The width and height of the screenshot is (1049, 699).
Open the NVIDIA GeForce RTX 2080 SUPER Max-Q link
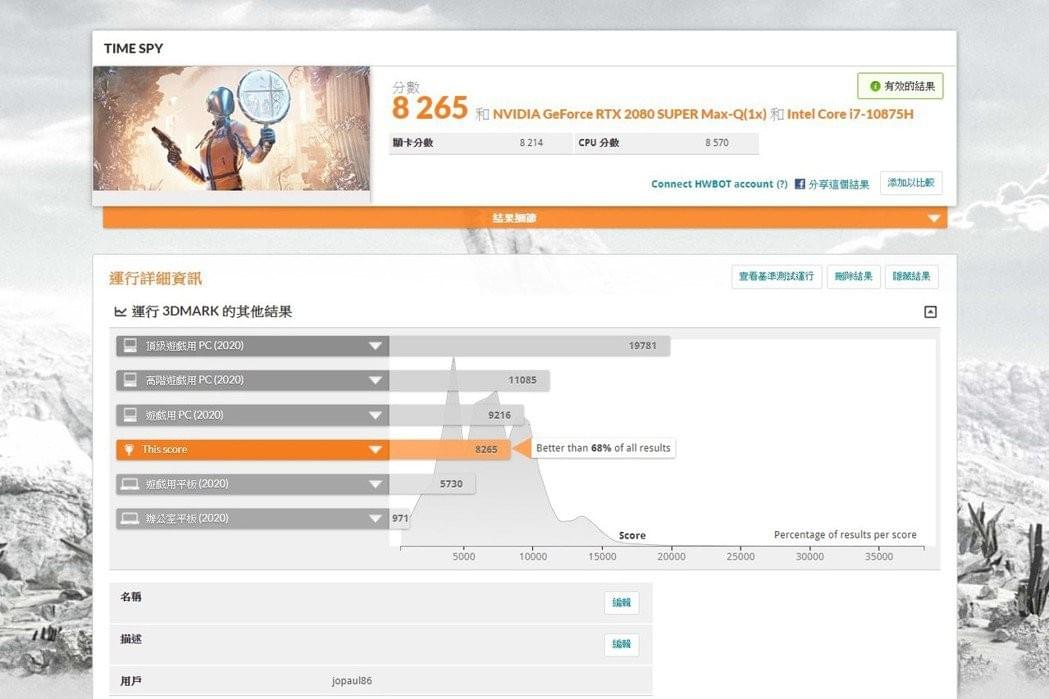pos(630,114)
